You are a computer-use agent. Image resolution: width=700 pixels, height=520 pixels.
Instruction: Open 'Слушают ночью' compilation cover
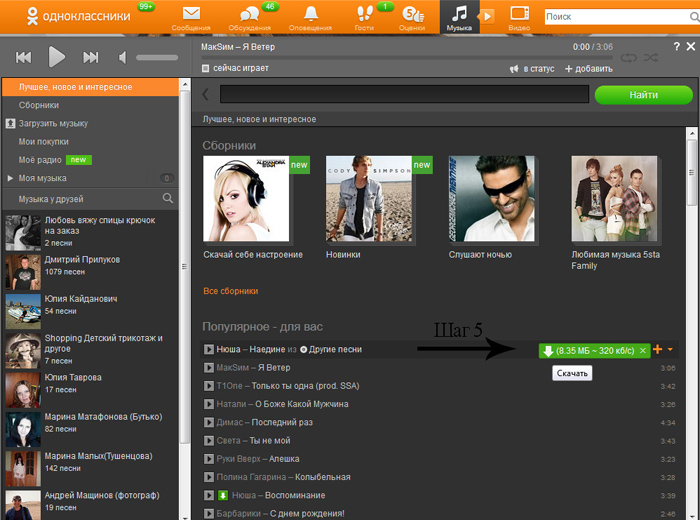click(492, 198)
